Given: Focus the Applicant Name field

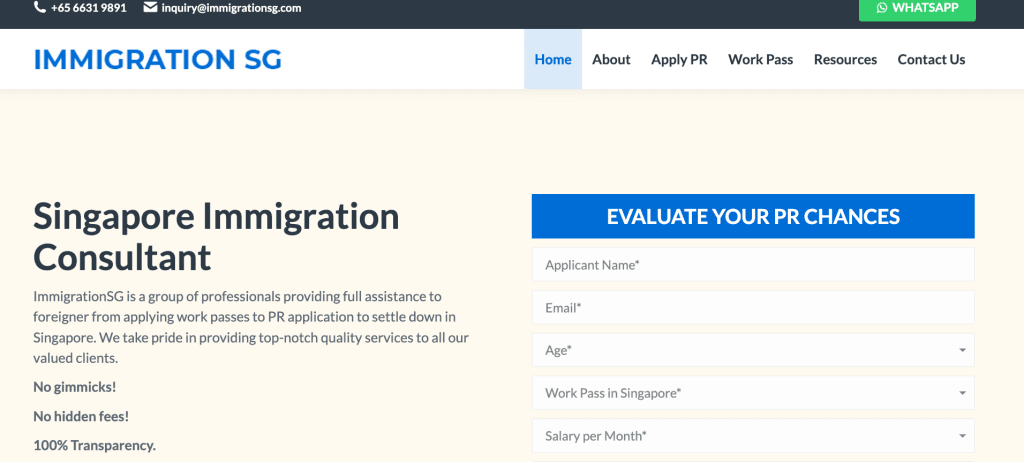Looking at the screenshot, I should 753,265.
